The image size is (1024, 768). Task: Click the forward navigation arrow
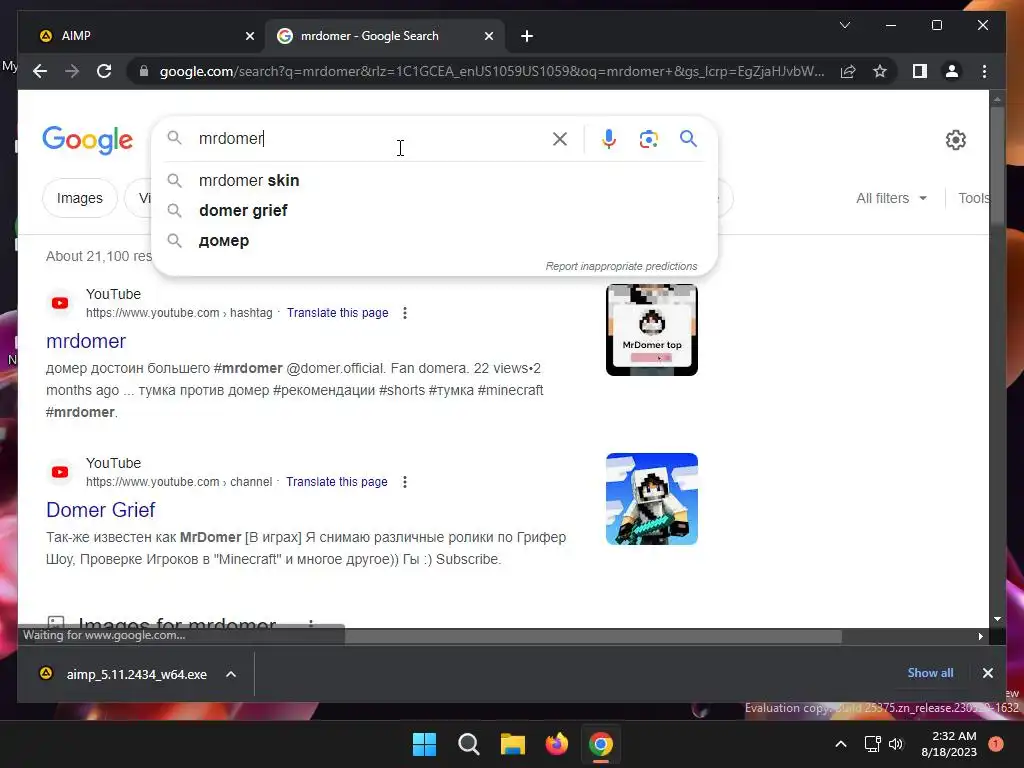click(72, 71)
